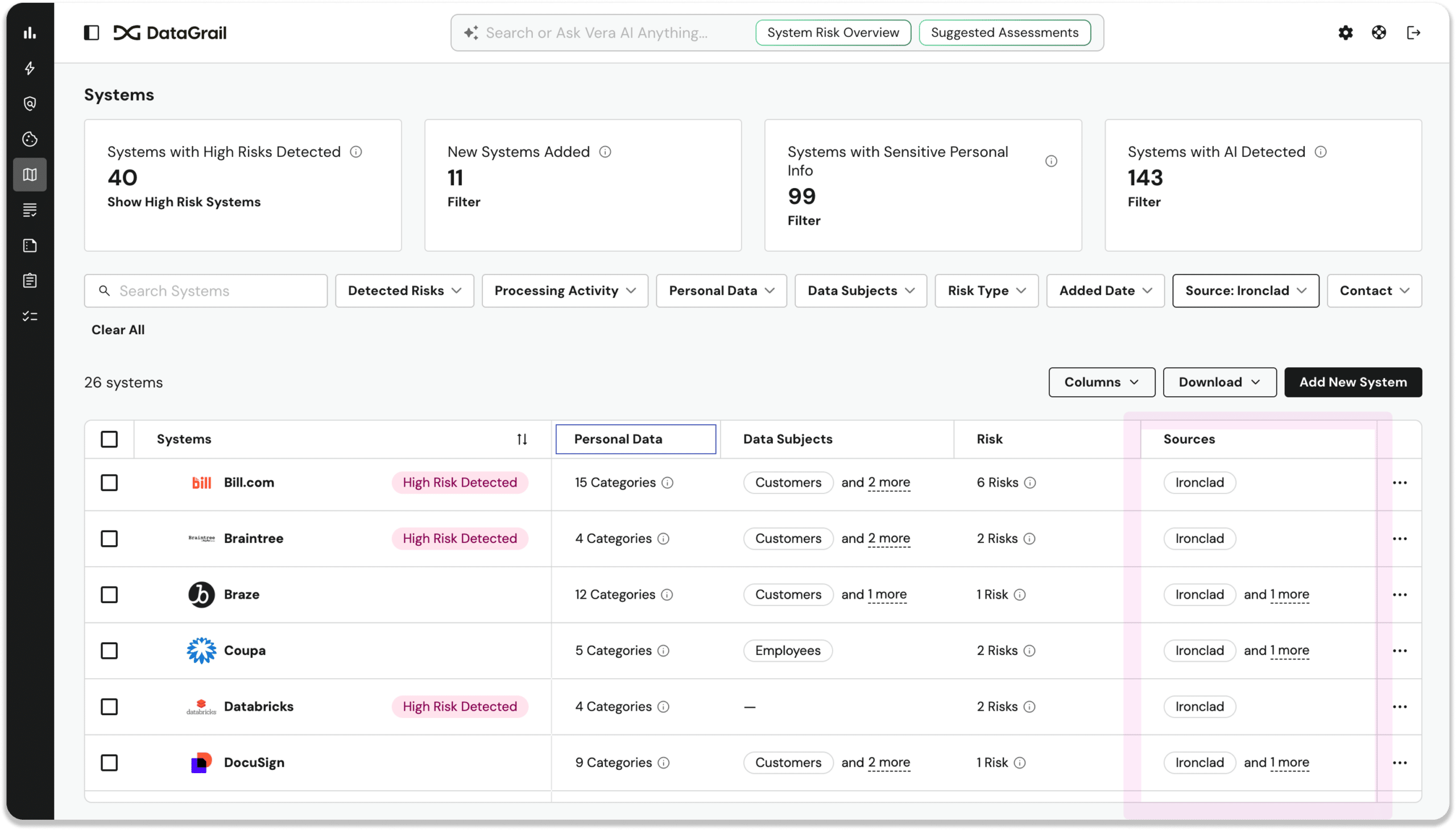Open the analytics bar chart sidebar icon

30,33
